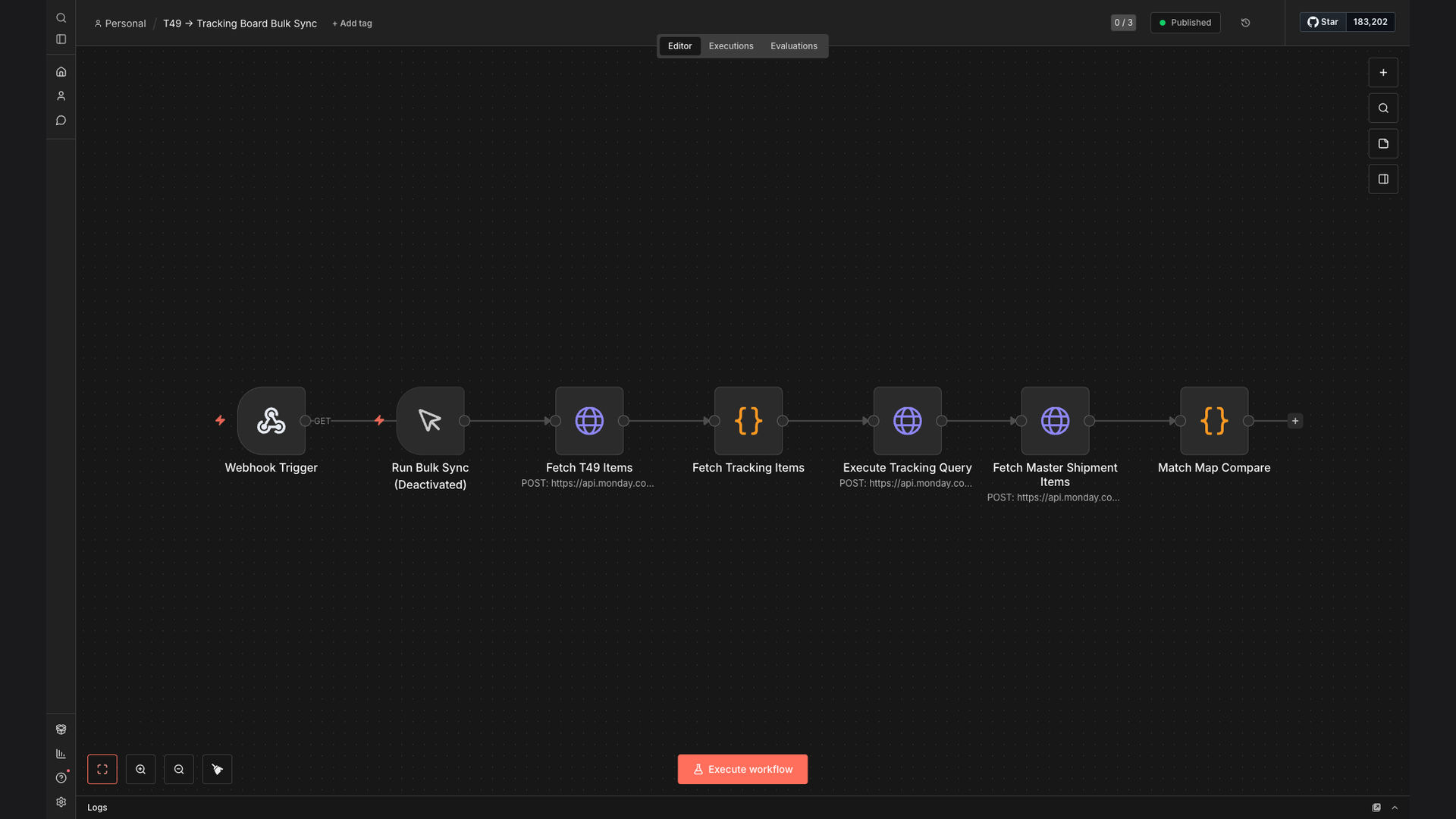Open the Help question mark icon

pos(61,778)
